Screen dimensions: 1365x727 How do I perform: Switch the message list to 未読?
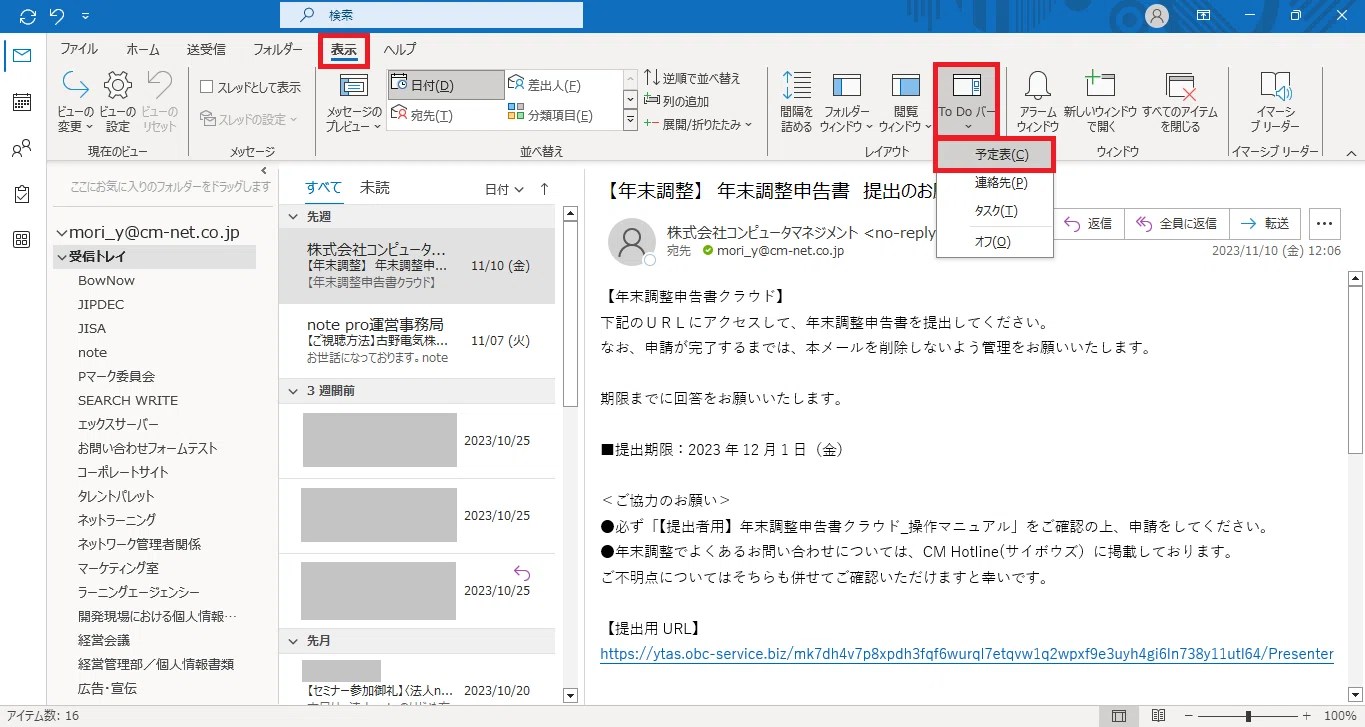point(375,188)
